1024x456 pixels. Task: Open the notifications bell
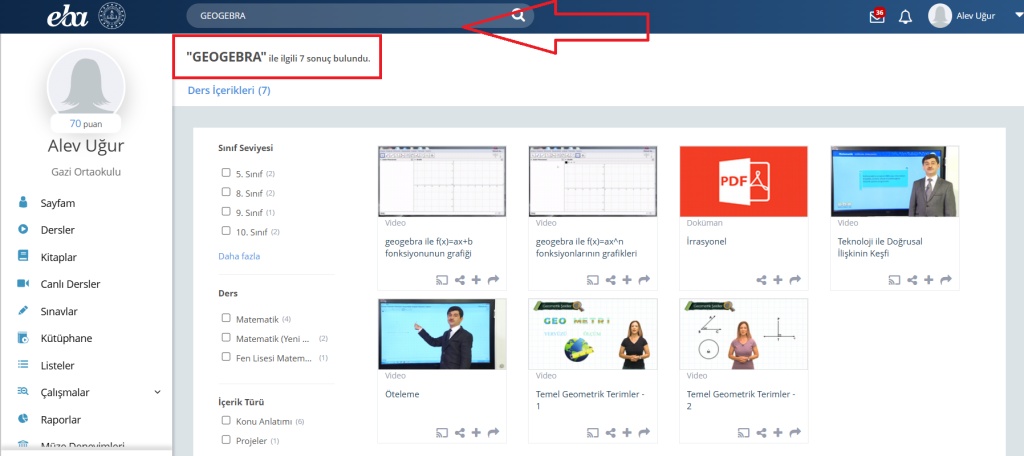905,17
